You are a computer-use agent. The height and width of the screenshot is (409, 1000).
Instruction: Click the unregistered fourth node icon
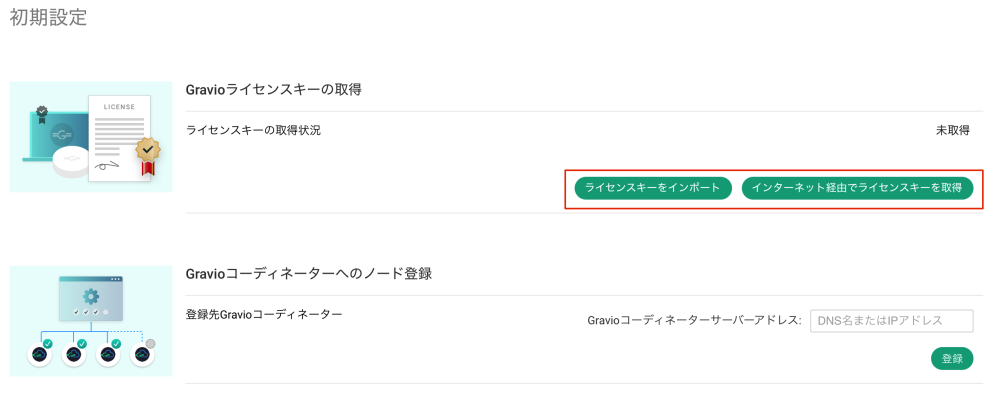pos(142,354)
